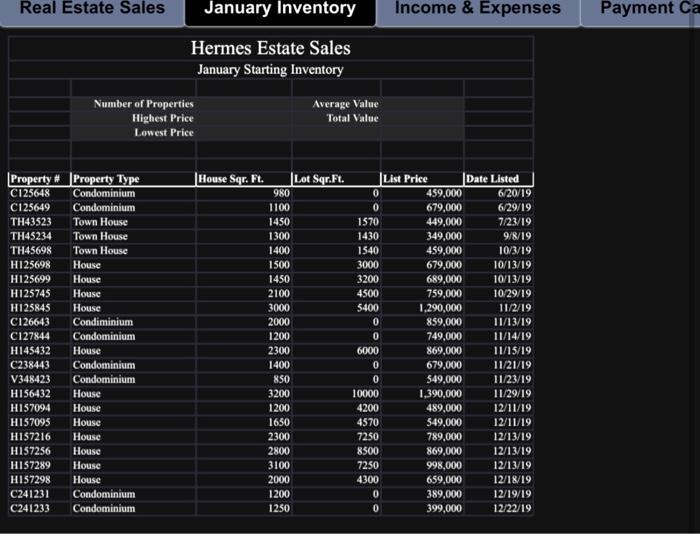Click the 9/8/19 date listed cell
The image size is (700, 534).
click(499, 236)
